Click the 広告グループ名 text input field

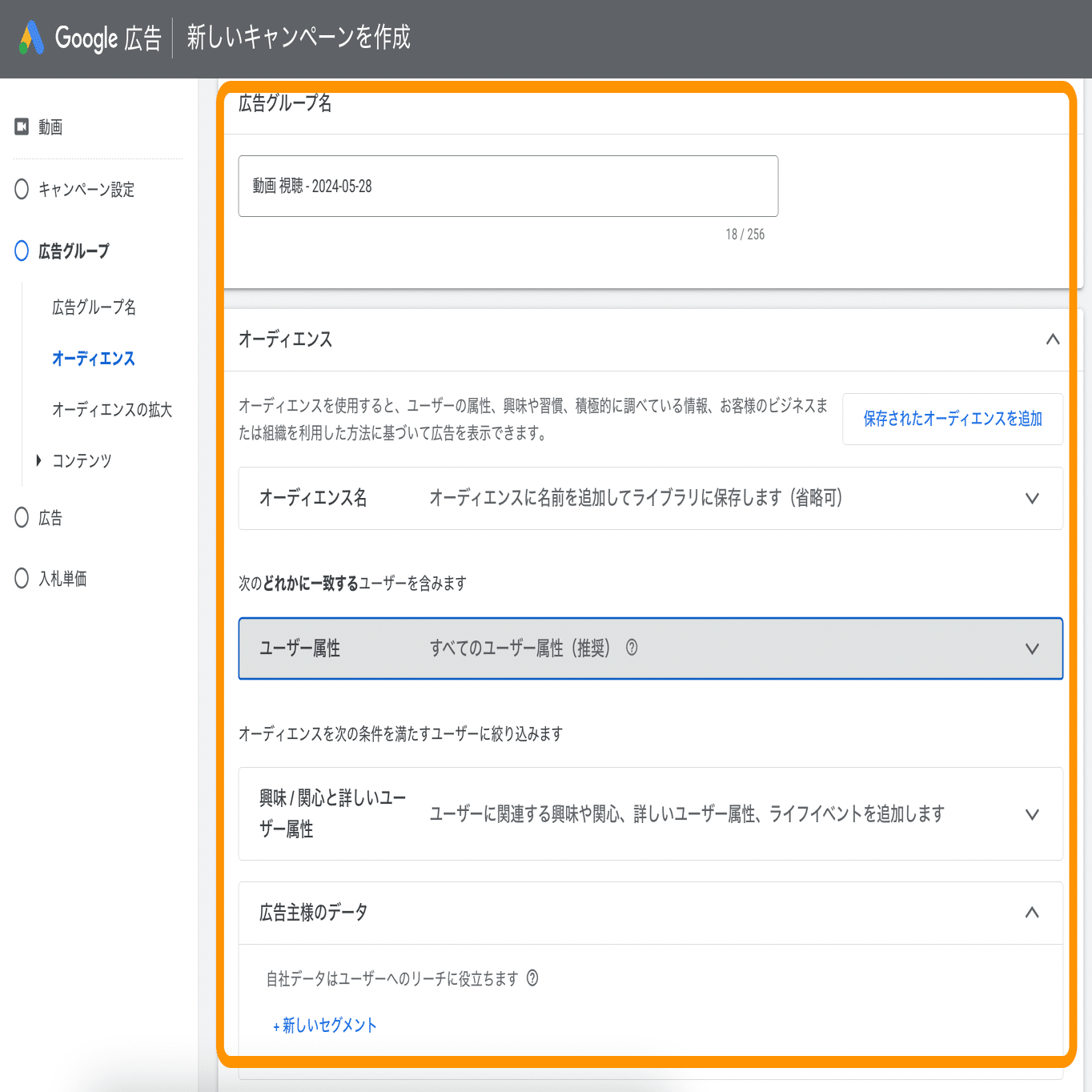click(508, 186)
